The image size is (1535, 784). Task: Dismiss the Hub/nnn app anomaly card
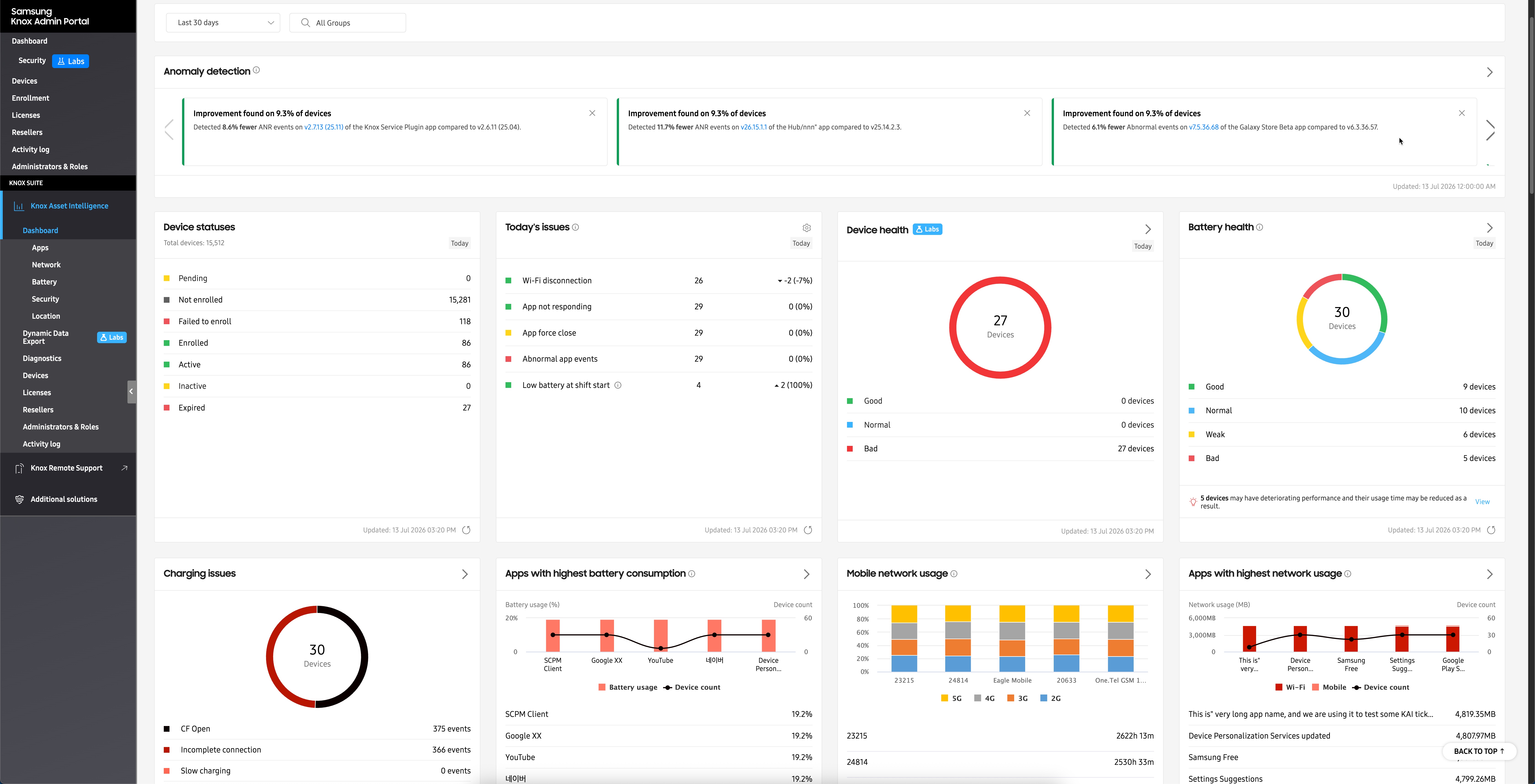1027,113
